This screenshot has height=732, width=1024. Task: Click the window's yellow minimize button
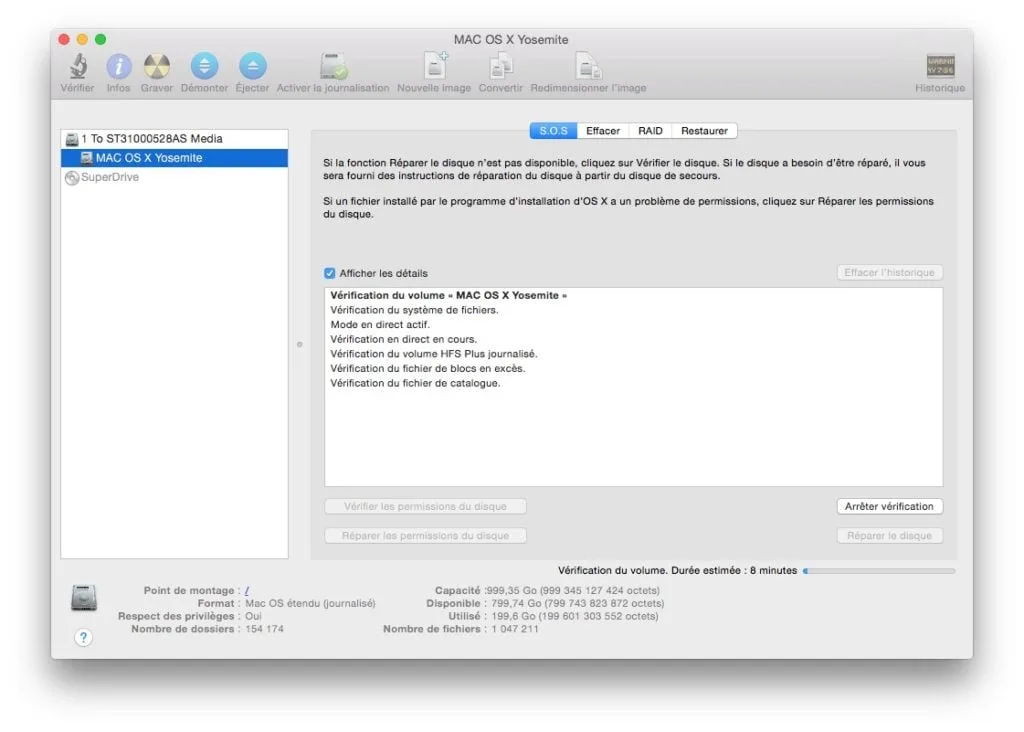pos(82,39)
